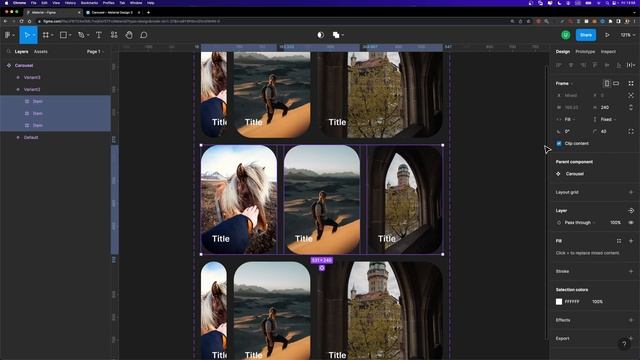640x360 pixels.
Task: Open the Resources tool
Action: (x=114, y=35)
